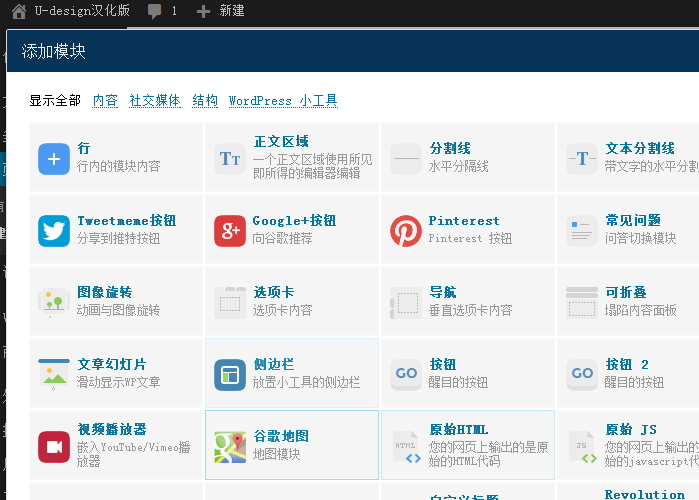Click description '选项卡内容'

click(283, 310)
